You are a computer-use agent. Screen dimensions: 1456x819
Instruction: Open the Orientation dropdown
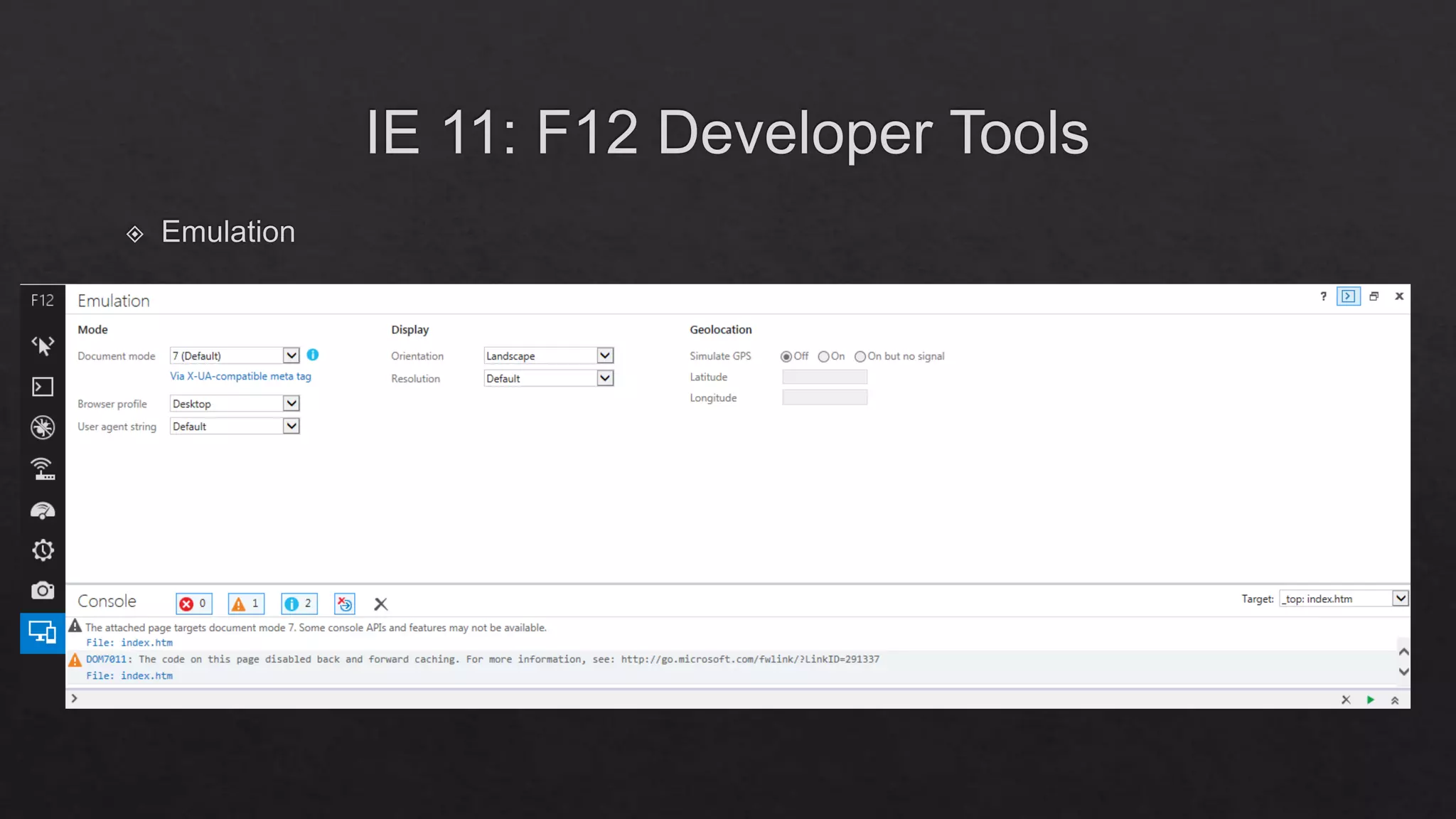[x=548, y=355]
